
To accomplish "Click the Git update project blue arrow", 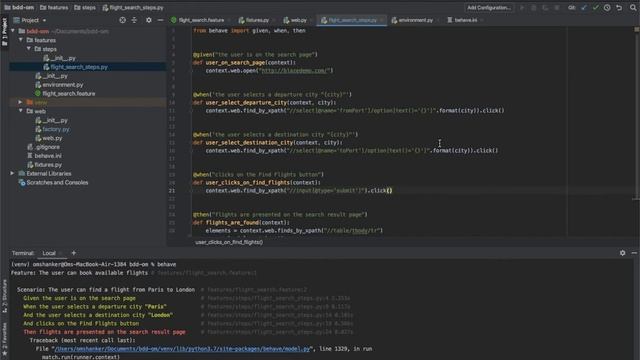I will [x=584, y=8].
